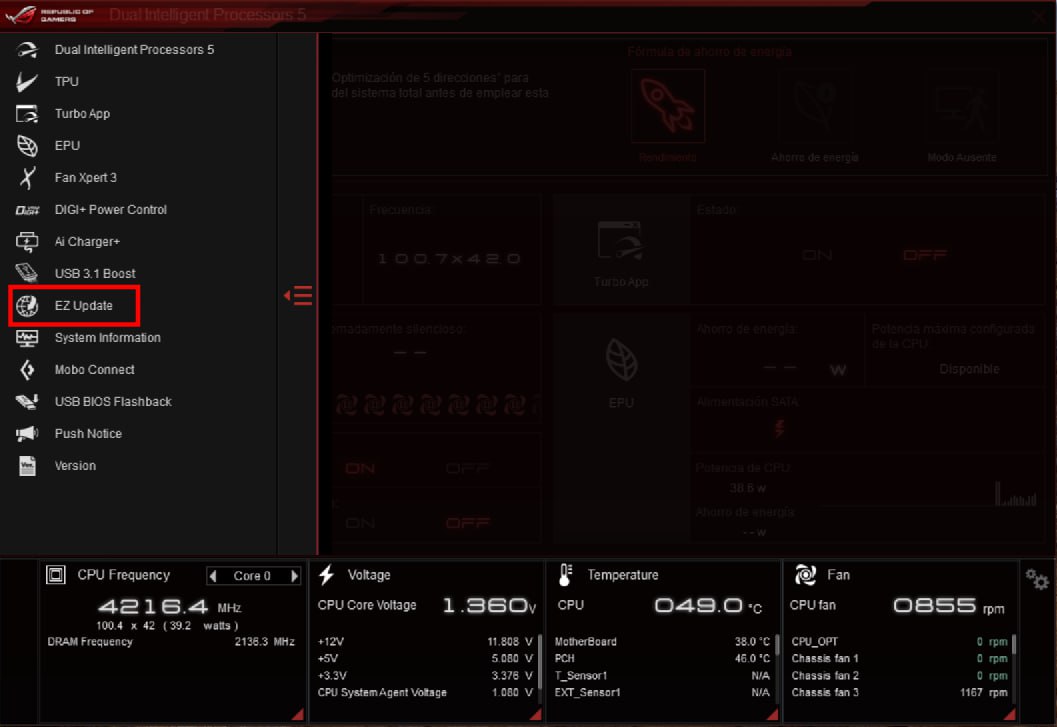Switch Turbo App Estado to OFF
1057x727 pixels.
point(925,256)
